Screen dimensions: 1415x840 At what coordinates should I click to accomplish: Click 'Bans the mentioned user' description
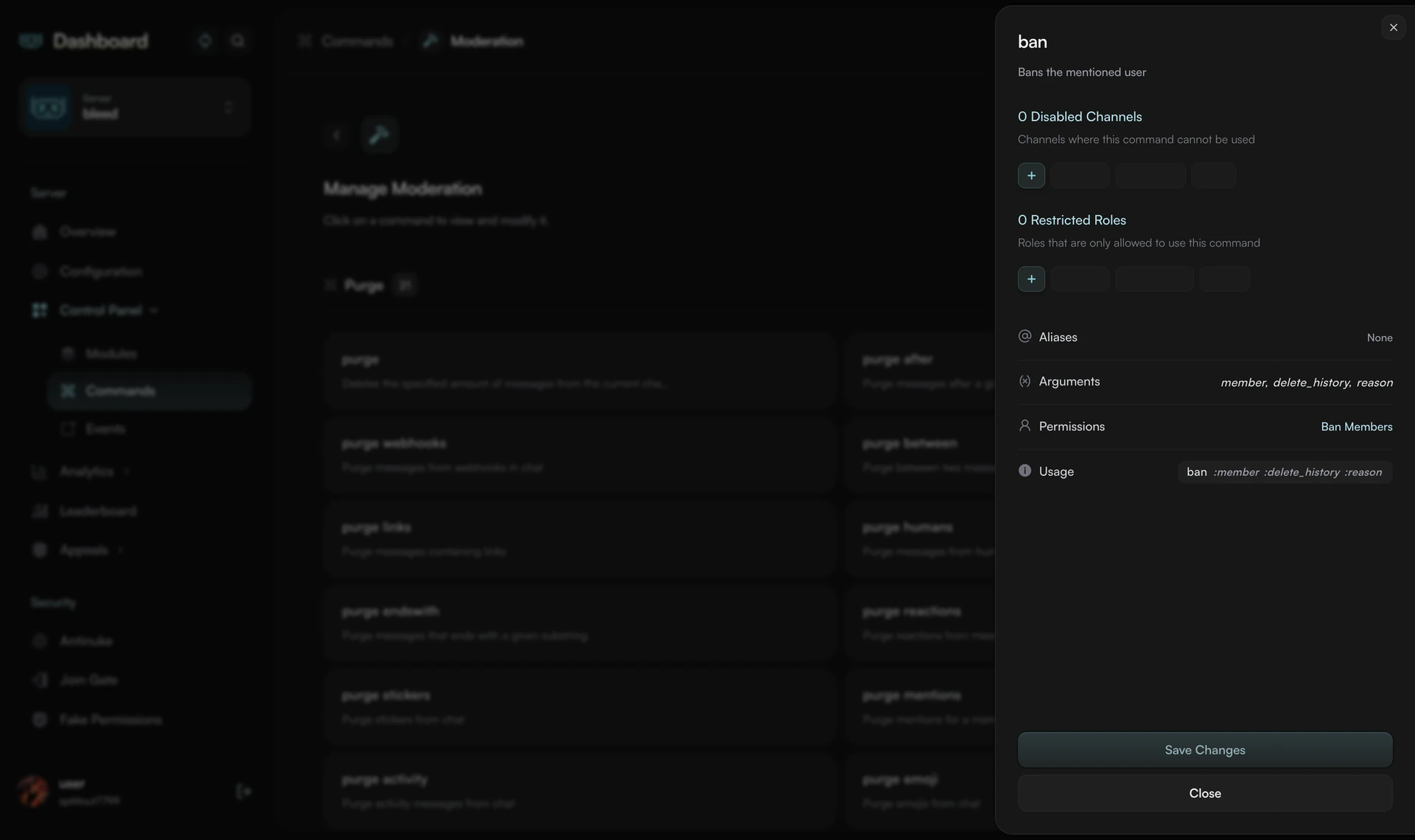(x=1081, y=72)
